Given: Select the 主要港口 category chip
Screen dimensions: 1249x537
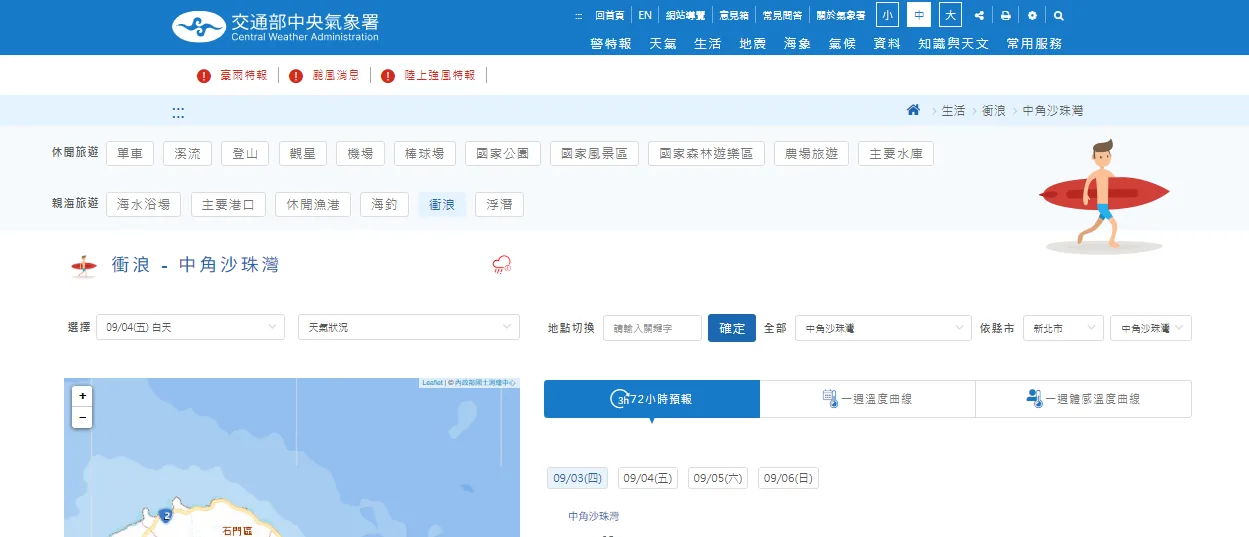Looking at the screenshot, I should click(x=228, y=205).
